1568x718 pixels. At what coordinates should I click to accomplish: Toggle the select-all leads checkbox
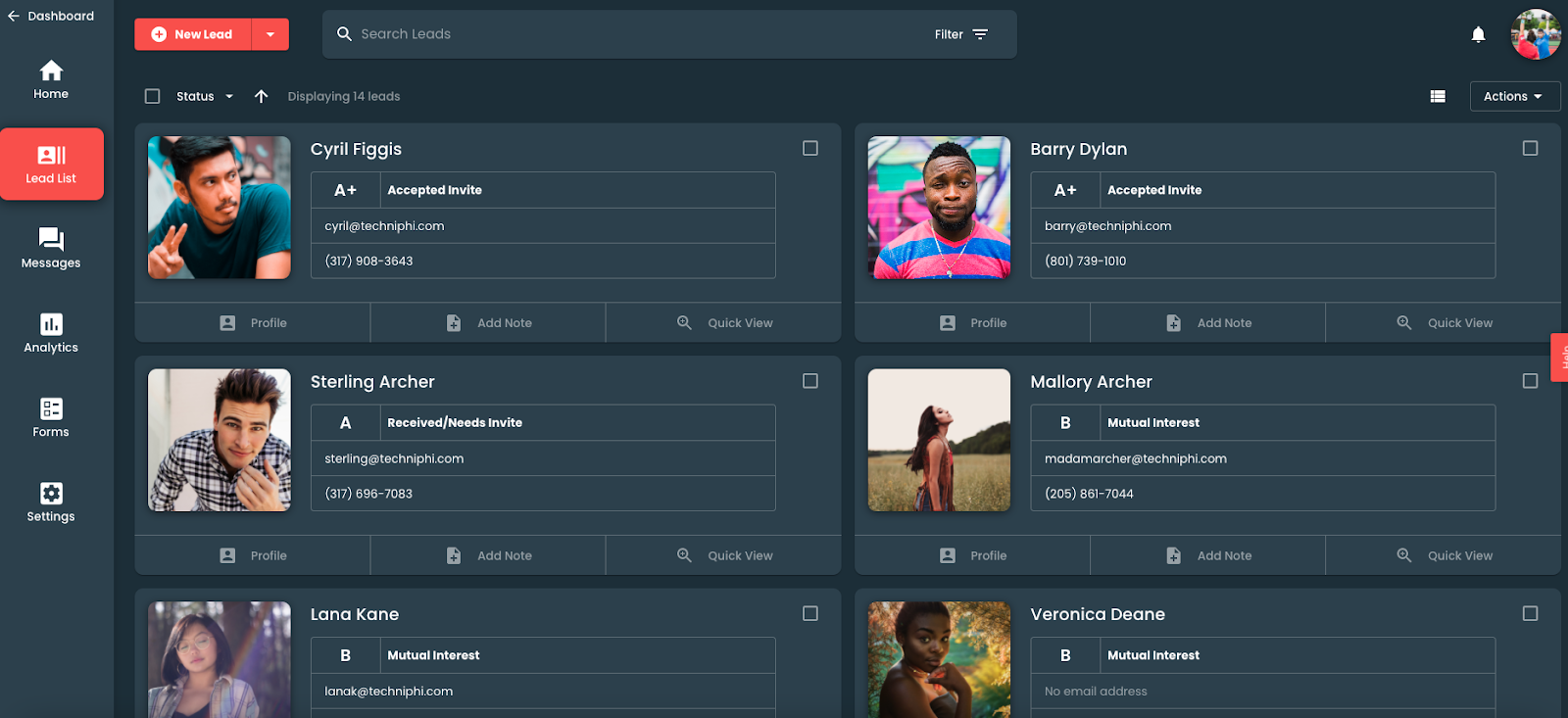point(152,96)
